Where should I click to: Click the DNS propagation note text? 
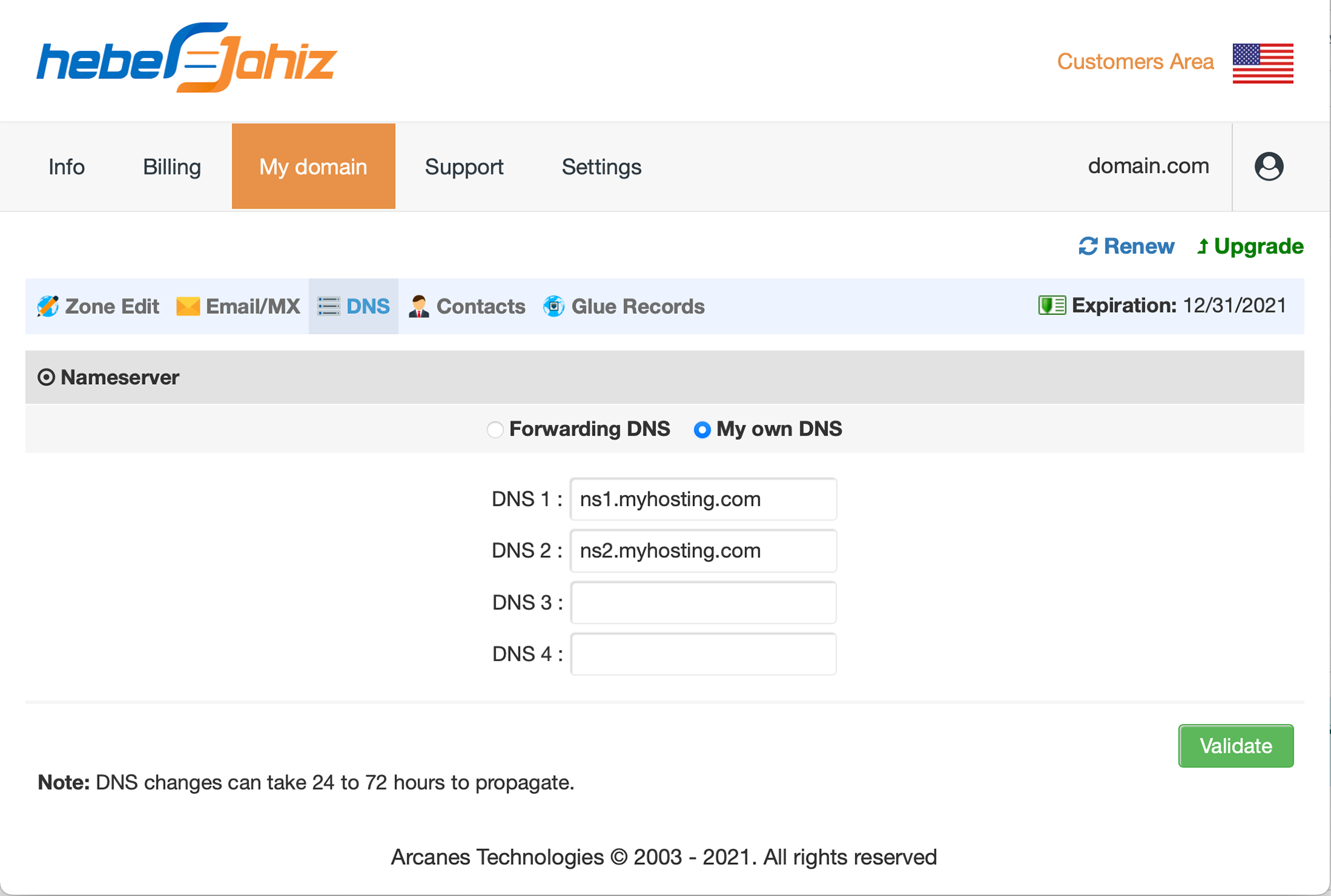(x=306, y=782)
